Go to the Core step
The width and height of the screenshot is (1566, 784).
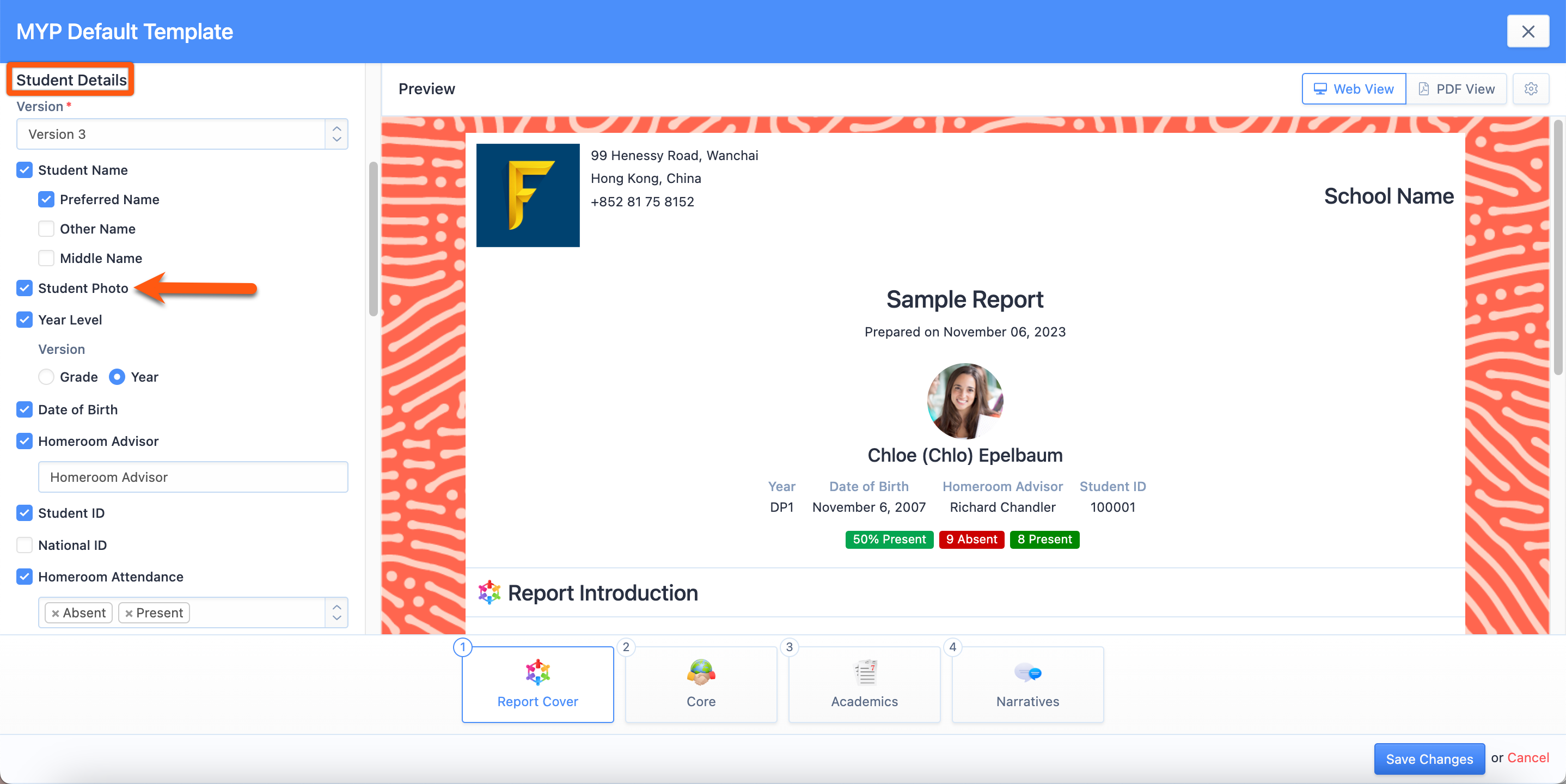point(701,684)
